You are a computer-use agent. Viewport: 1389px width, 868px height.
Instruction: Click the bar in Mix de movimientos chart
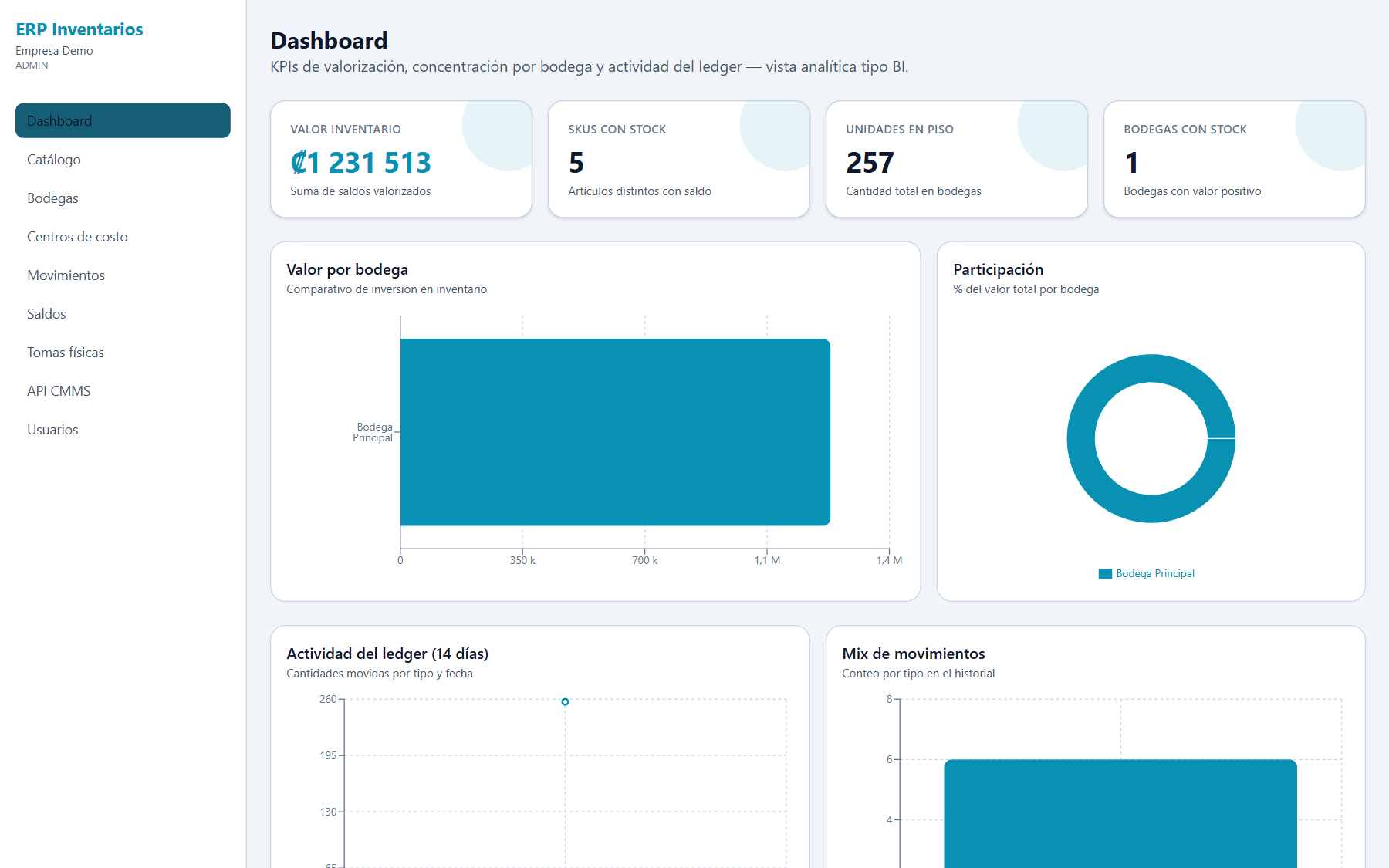pyautogui.click(x=1120, y=814)
